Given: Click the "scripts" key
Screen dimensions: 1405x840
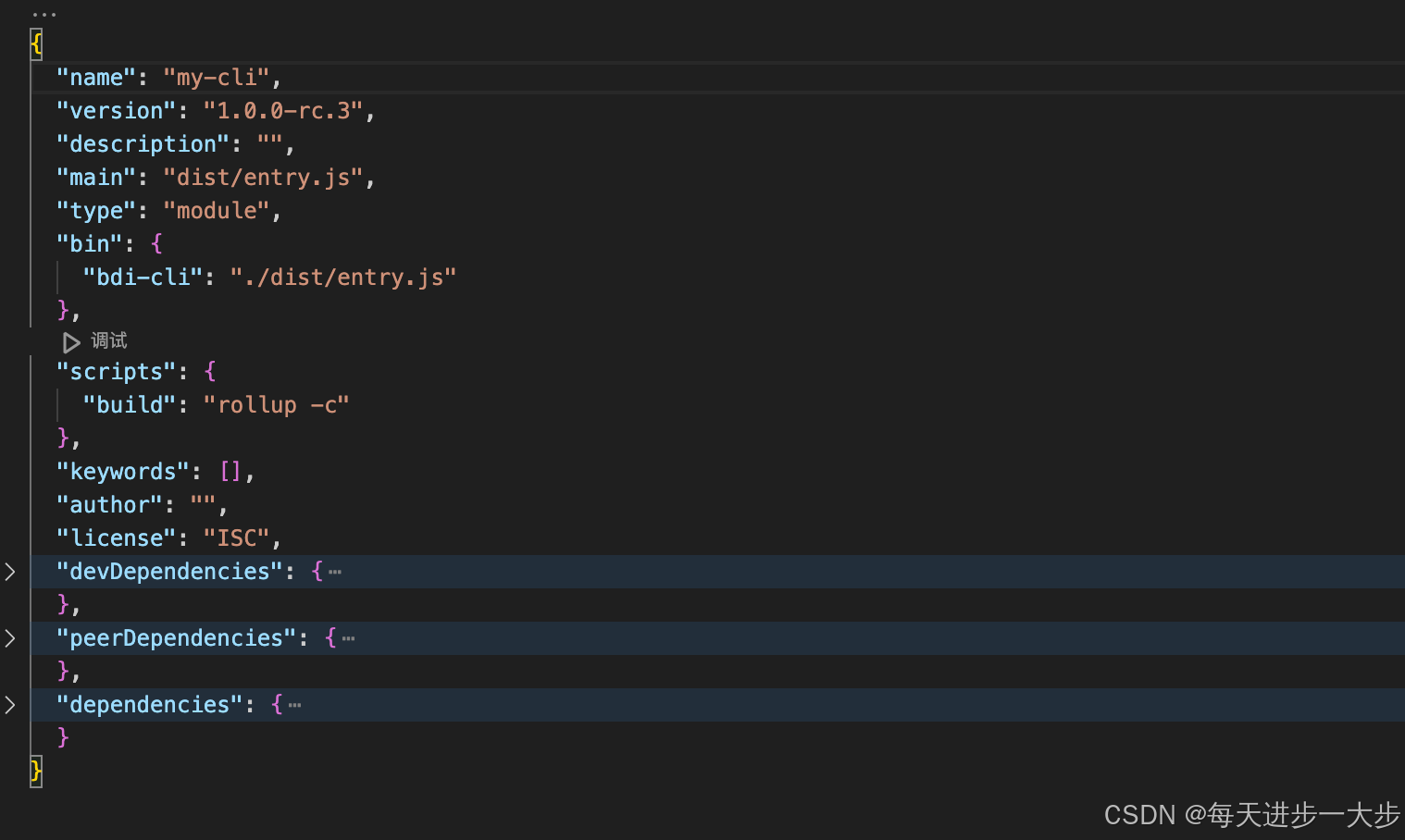Looking at the screenshot, I should click(x=116, y=372).
